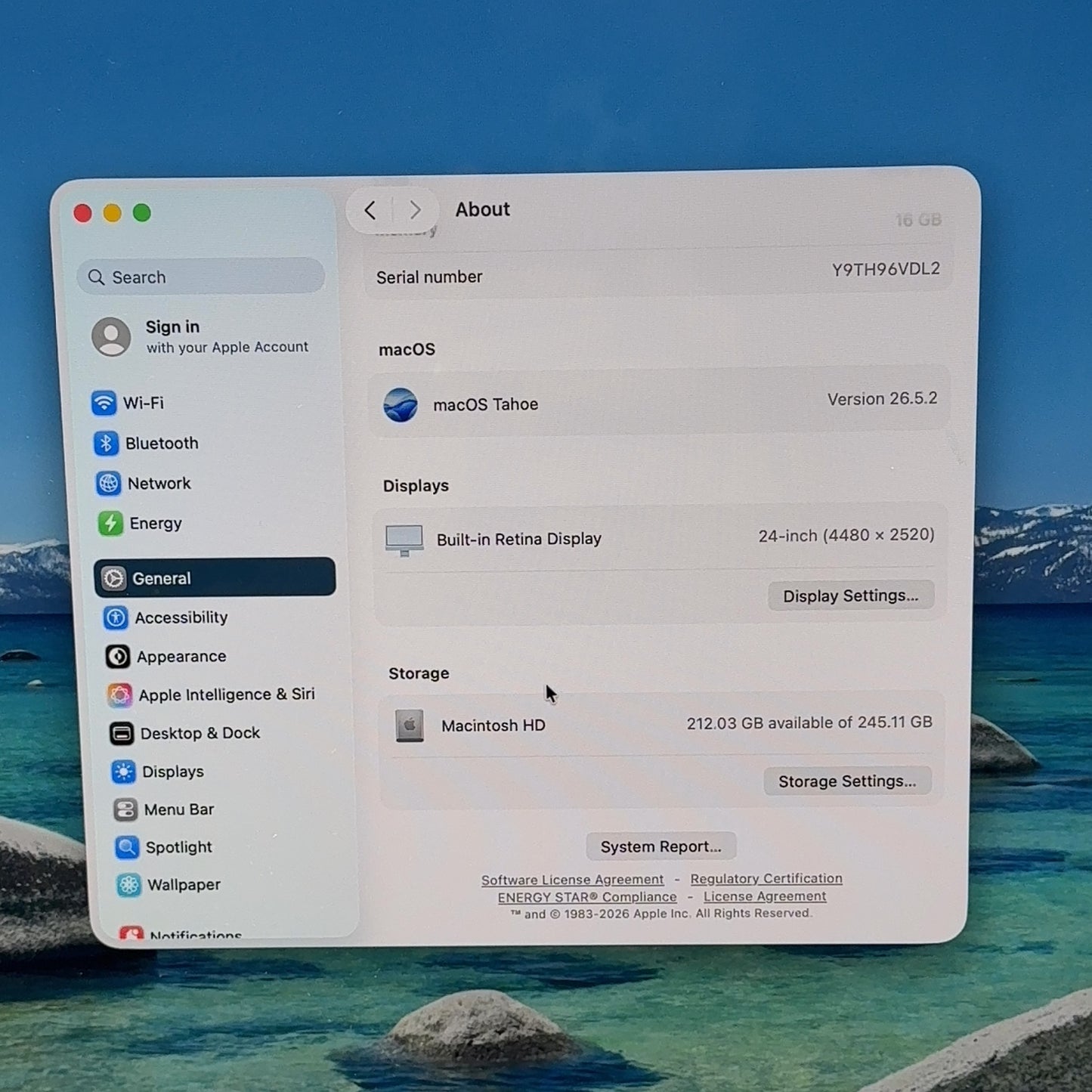Select Sign in with your Apple Account
The image size is (1092, 1092).
point(201,336)
